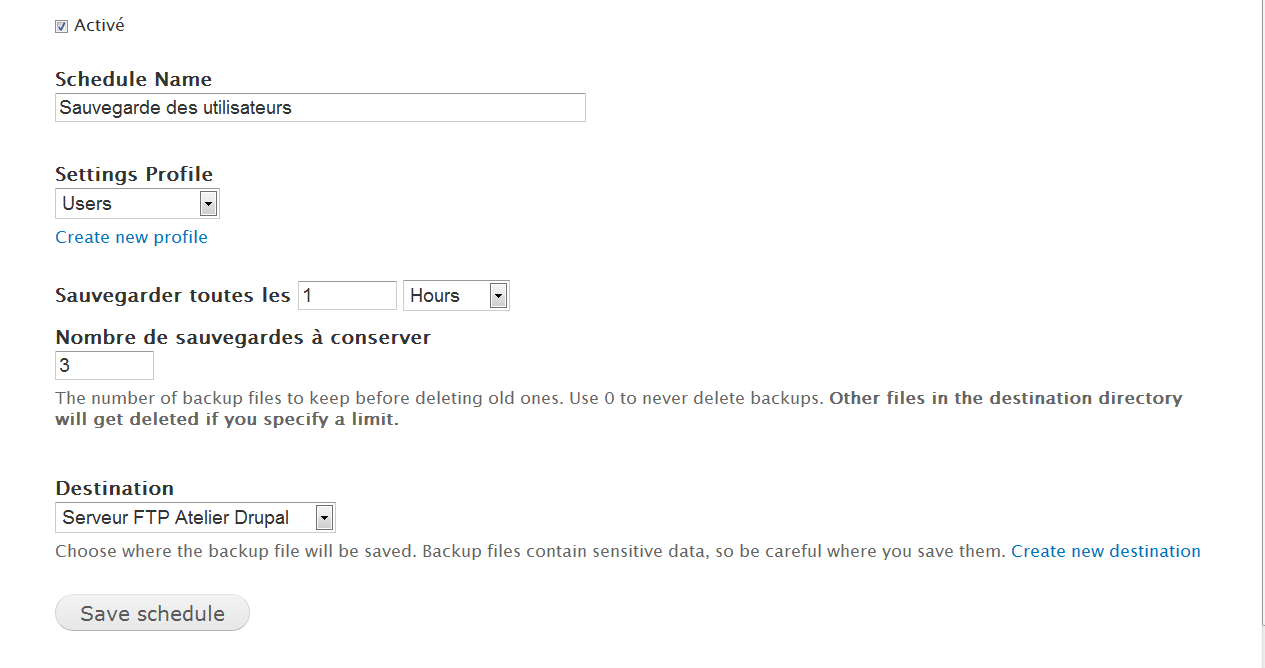Click the bold warning about deleted files
This screenshot has height=668, width=1265.
point(1005,398)
